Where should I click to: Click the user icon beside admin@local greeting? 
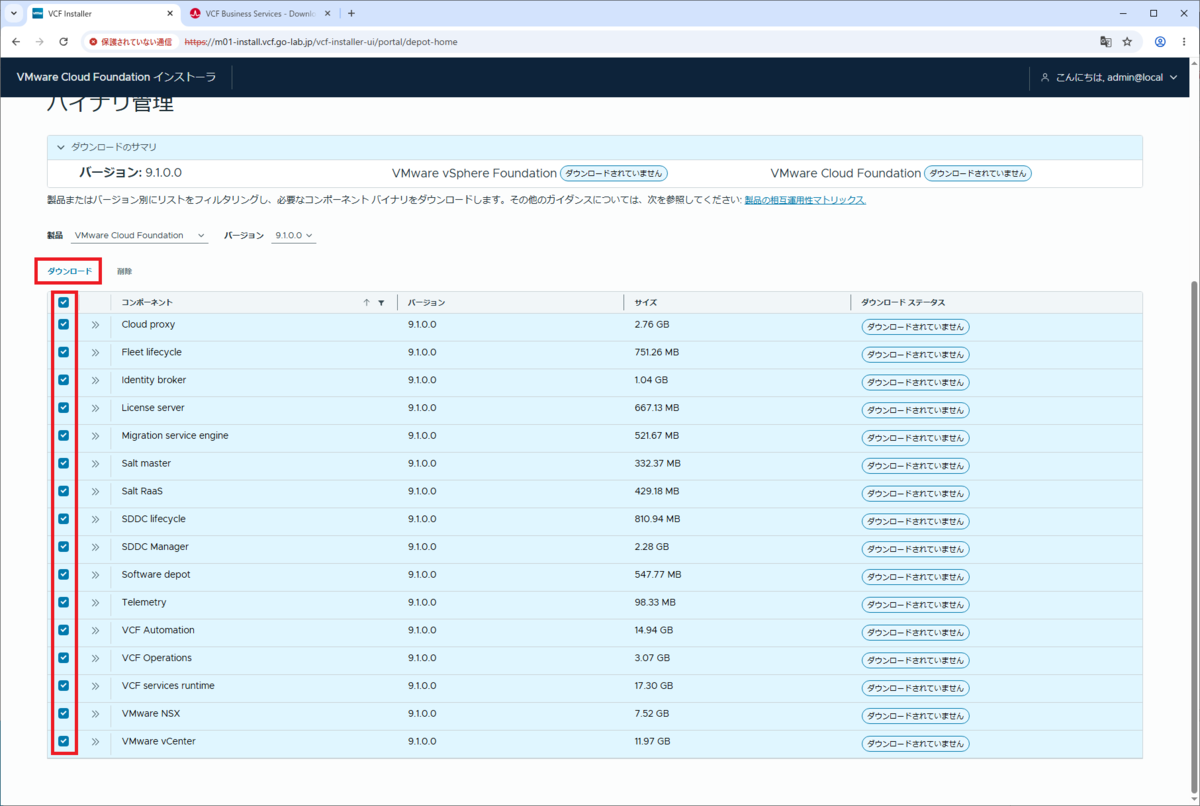[1045, 77]
